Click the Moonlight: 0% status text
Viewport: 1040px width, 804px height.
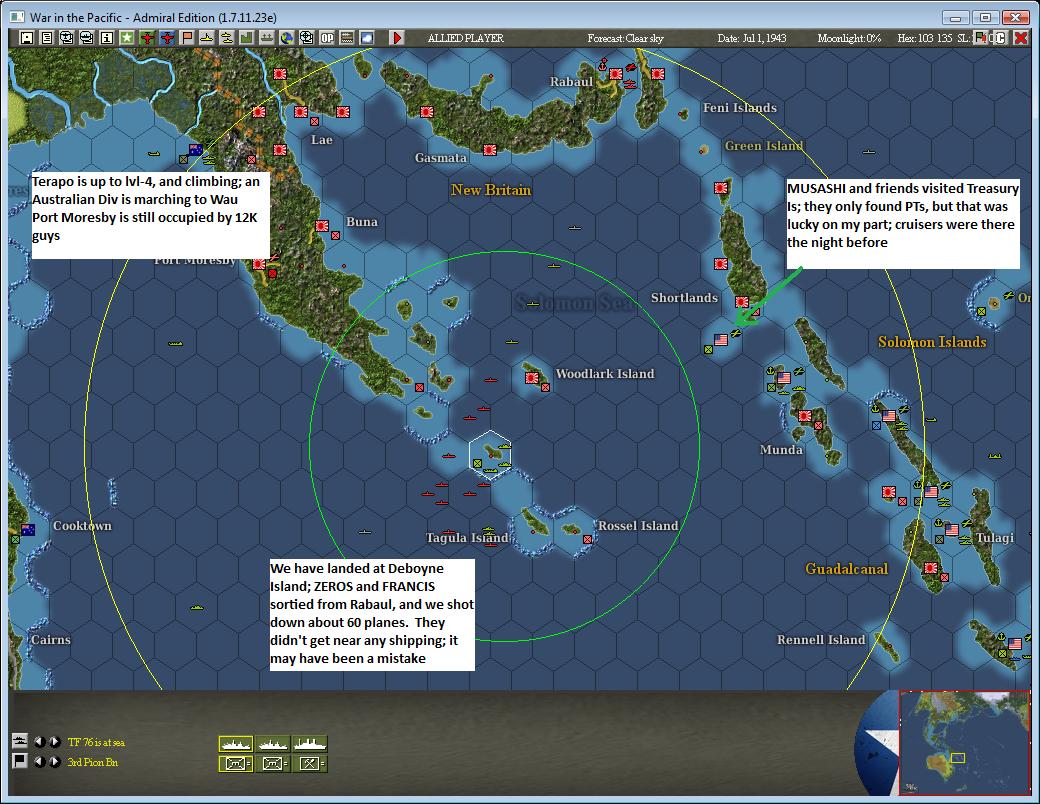pos(849,38)
